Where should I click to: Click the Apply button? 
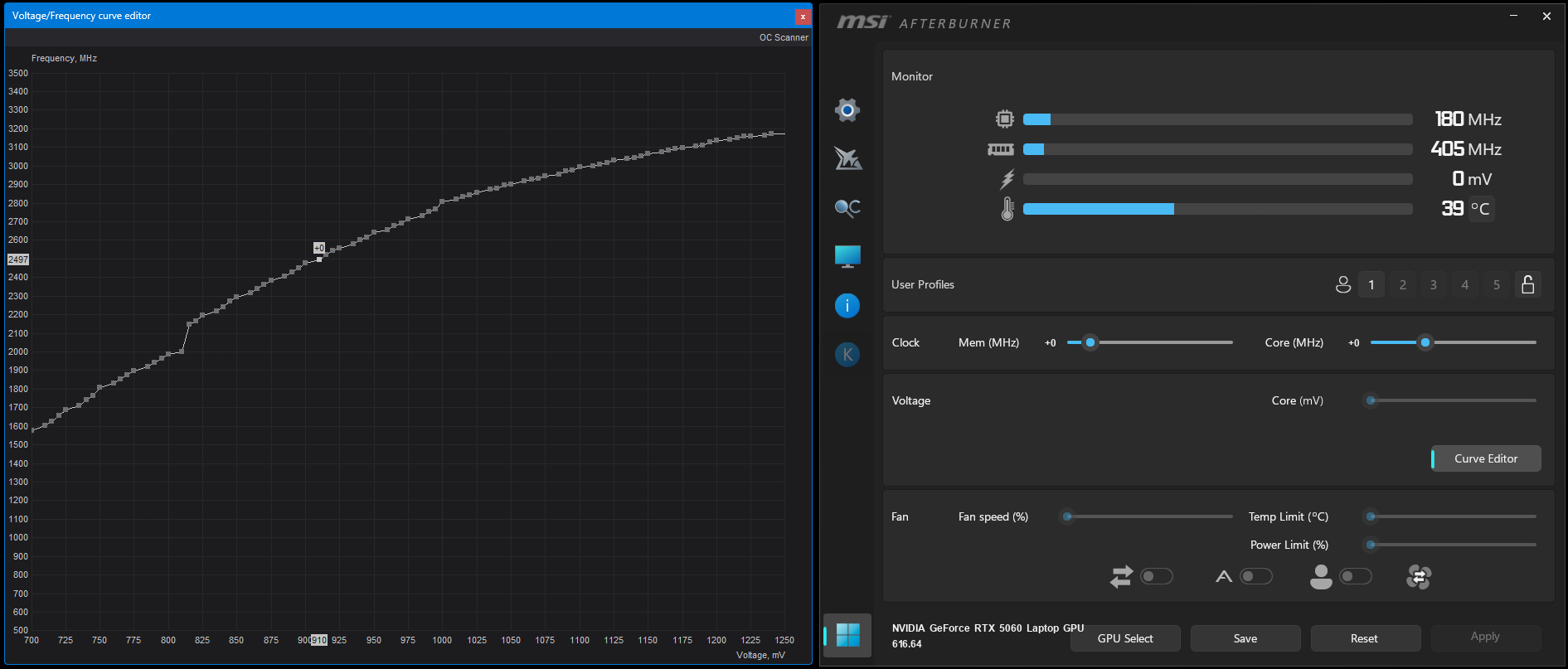(x=1485, y=637)
